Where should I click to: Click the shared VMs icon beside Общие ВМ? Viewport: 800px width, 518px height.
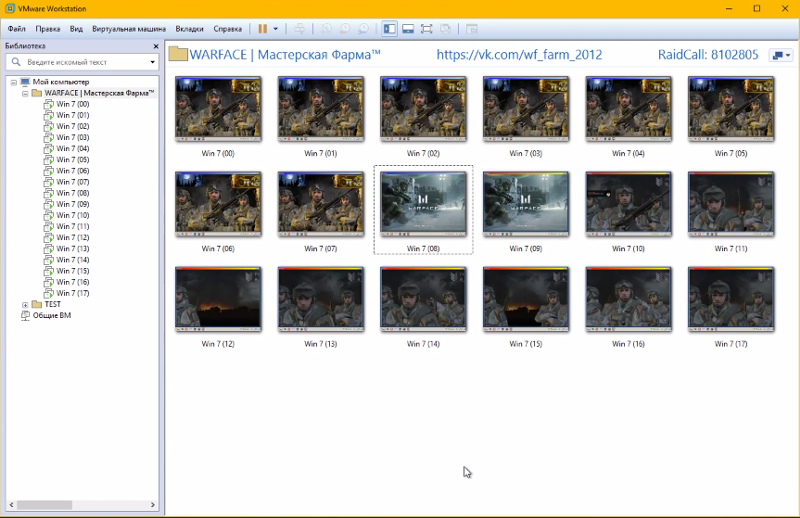point(25,316)
